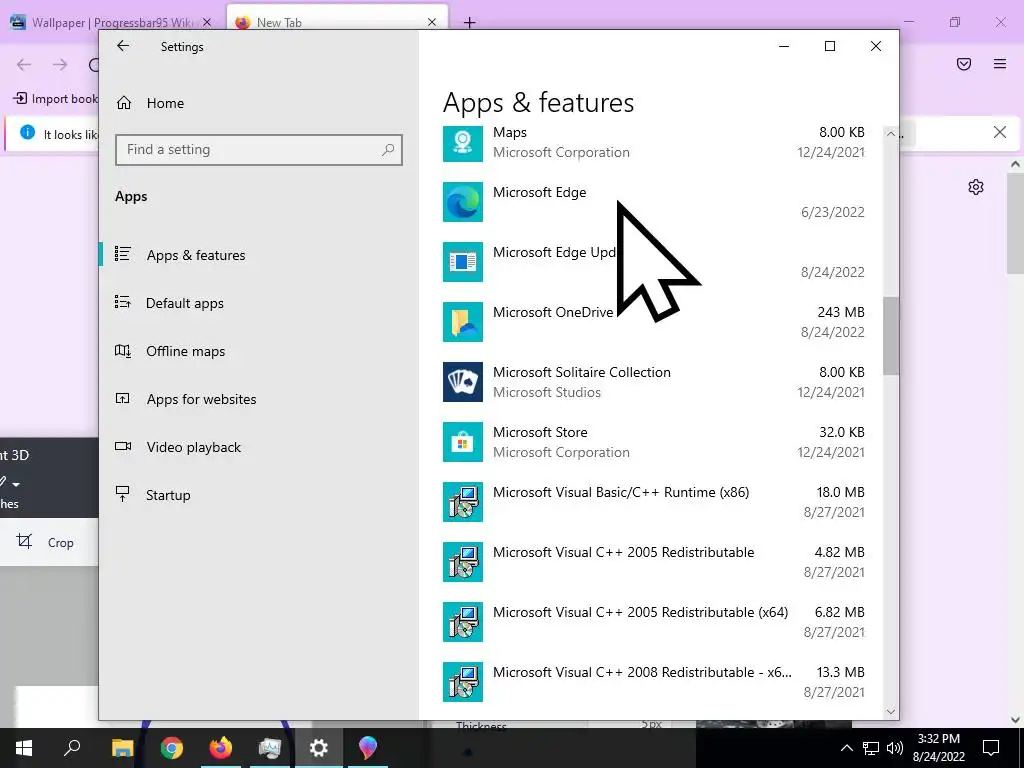The width and height of the screenshot is (1024, 768).
Task: Click the Microsoft Store app icon
Action: click(463, 442)
